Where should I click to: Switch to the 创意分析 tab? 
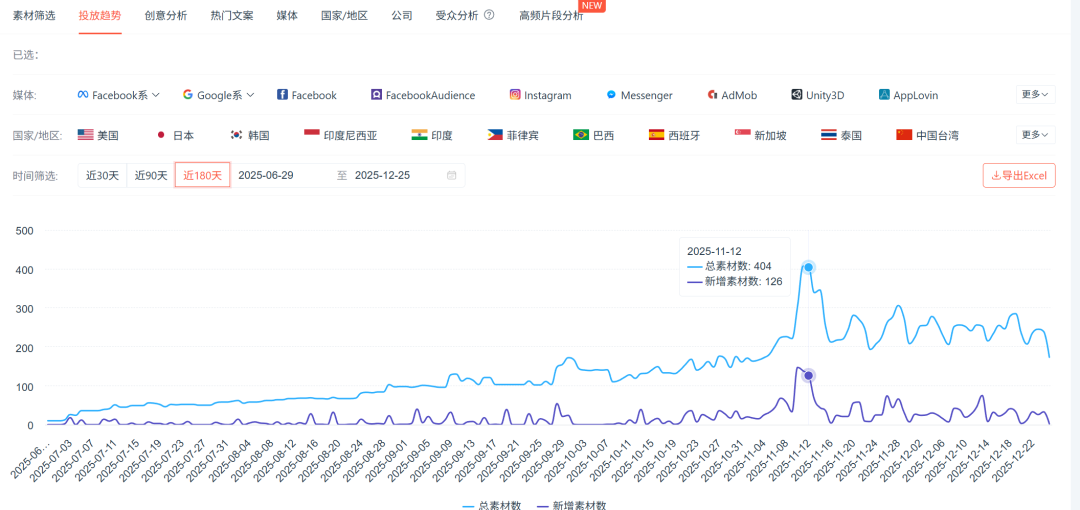point(165,16)
